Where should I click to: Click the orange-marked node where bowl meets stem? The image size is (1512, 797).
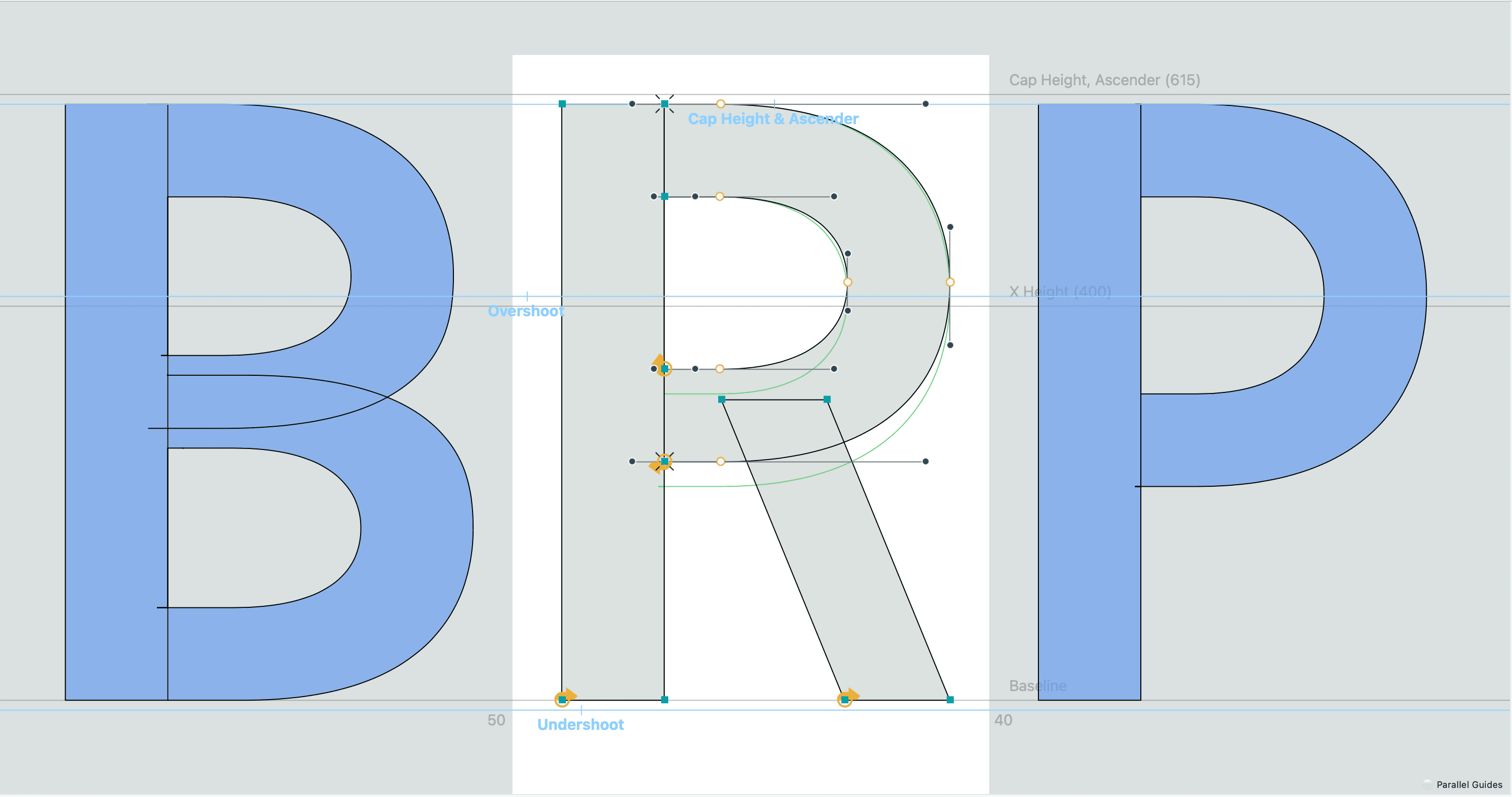(664, 462)
